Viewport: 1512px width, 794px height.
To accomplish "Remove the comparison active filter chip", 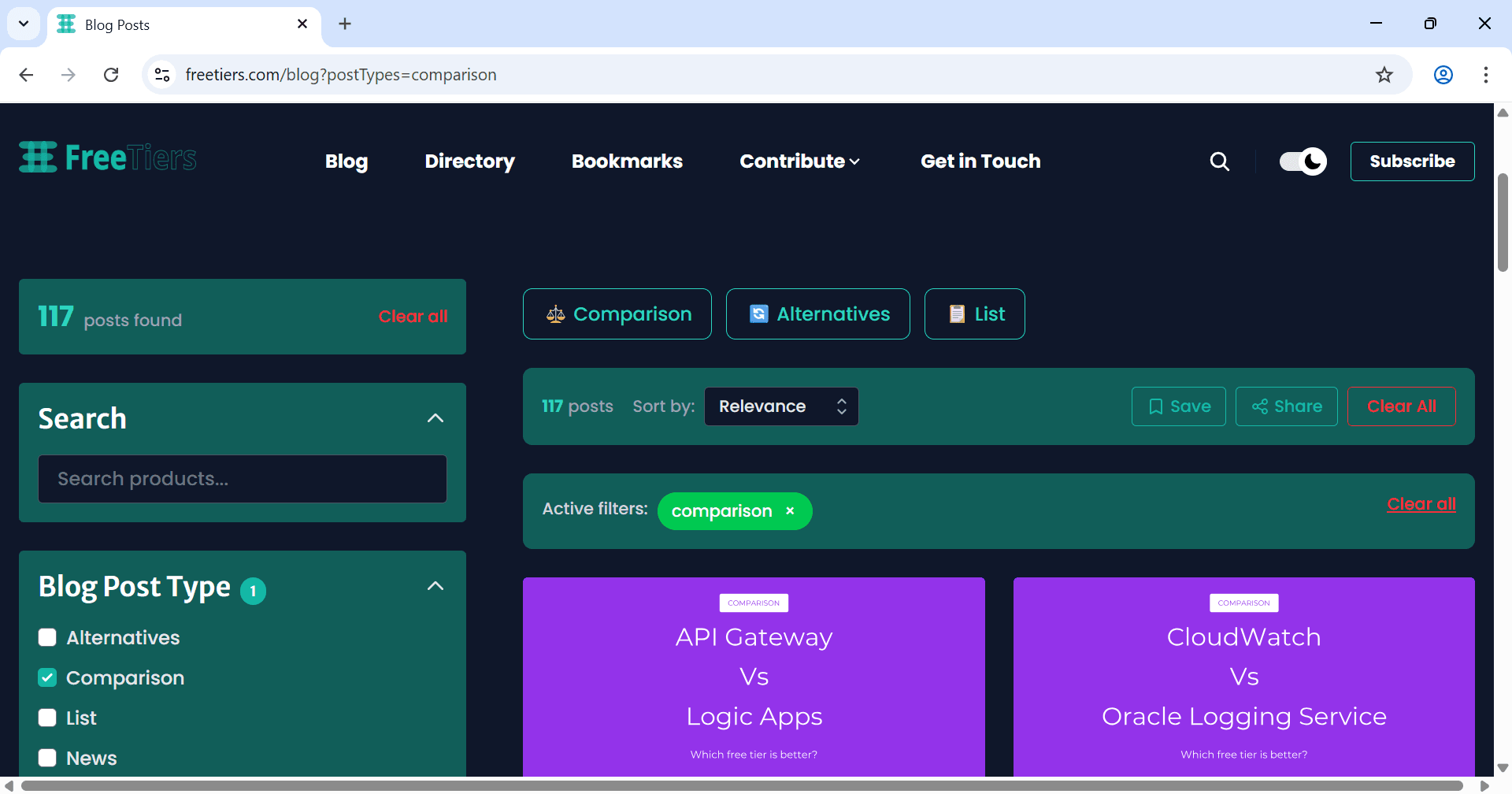I will coord(790,511).
